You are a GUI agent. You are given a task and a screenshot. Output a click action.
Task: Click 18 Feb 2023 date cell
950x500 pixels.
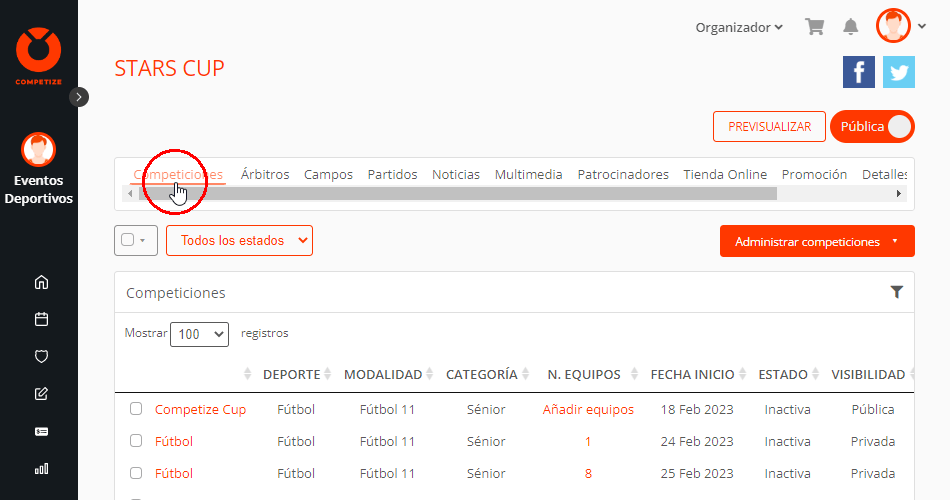point(697,410)
